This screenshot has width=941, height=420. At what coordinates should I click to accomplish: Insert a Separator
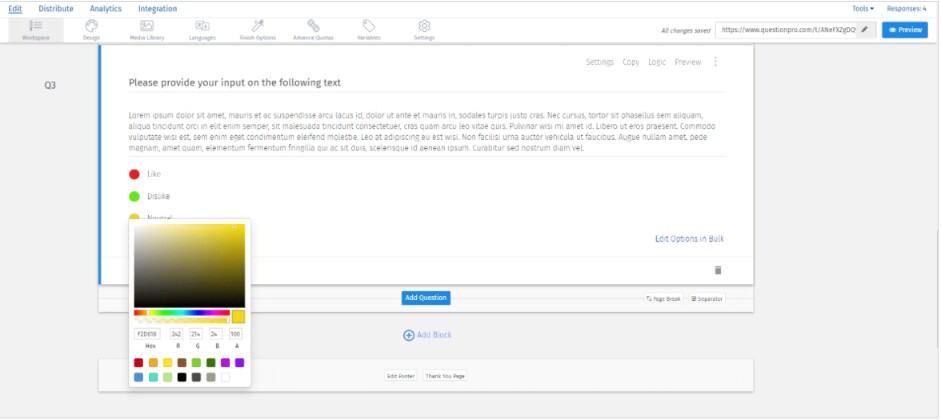coord(706,298)
